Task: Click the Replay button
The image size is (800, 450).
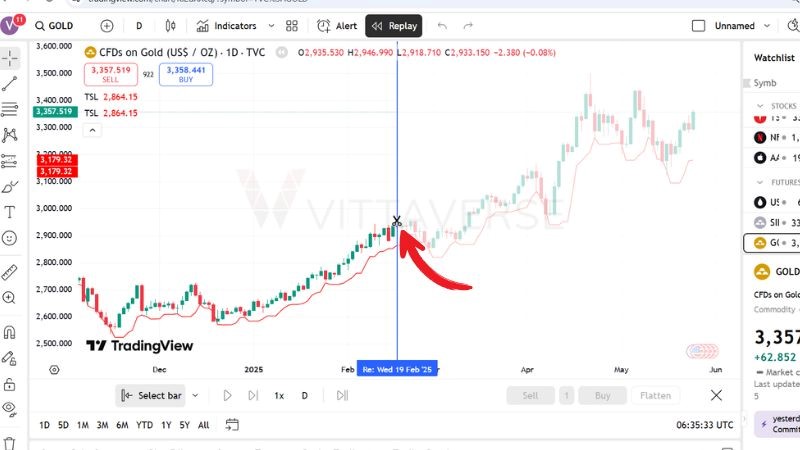Action: pyautogui.click(x=394, y=26)
